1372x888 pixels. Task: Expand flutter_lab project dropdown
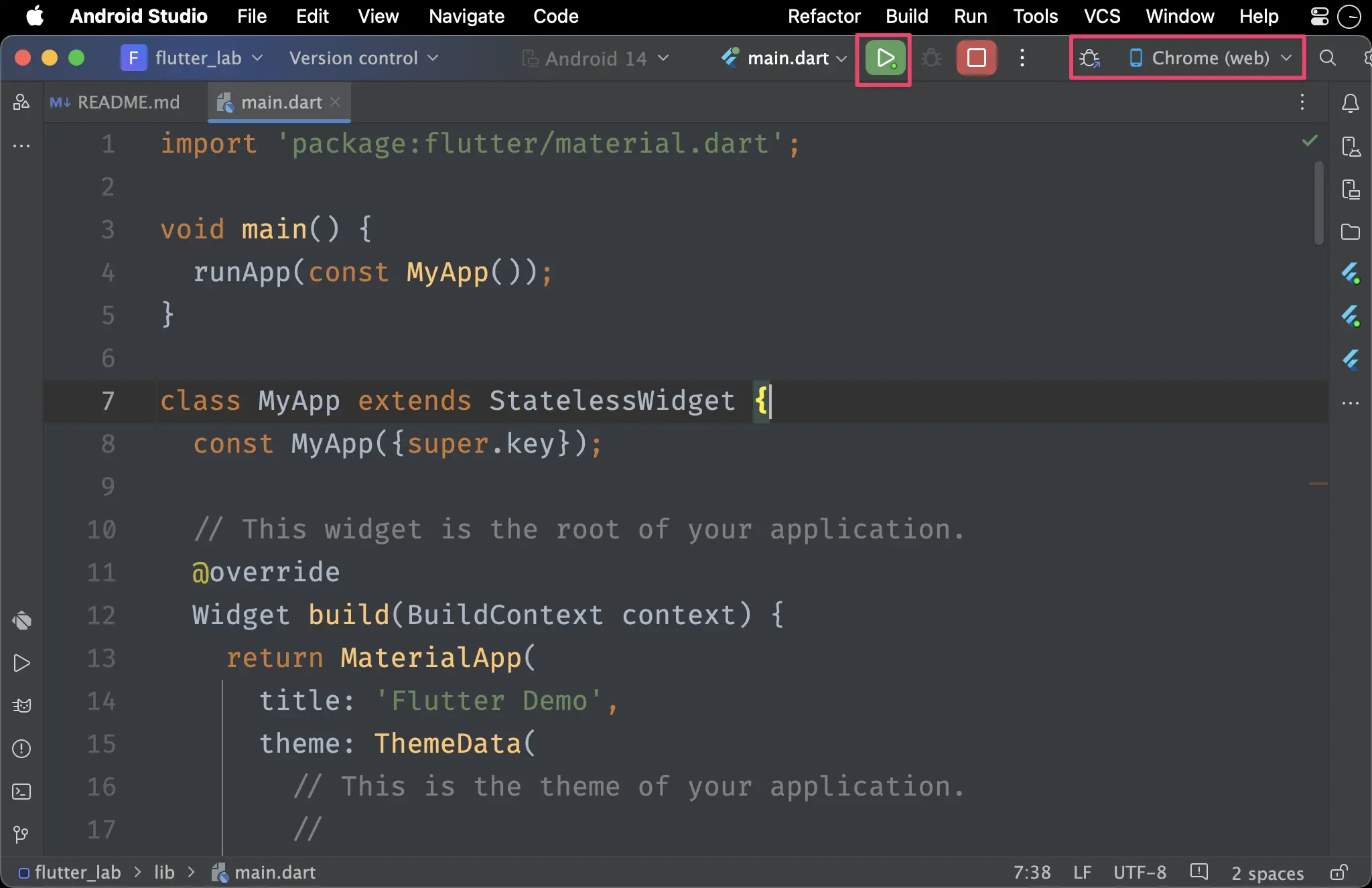192,58
